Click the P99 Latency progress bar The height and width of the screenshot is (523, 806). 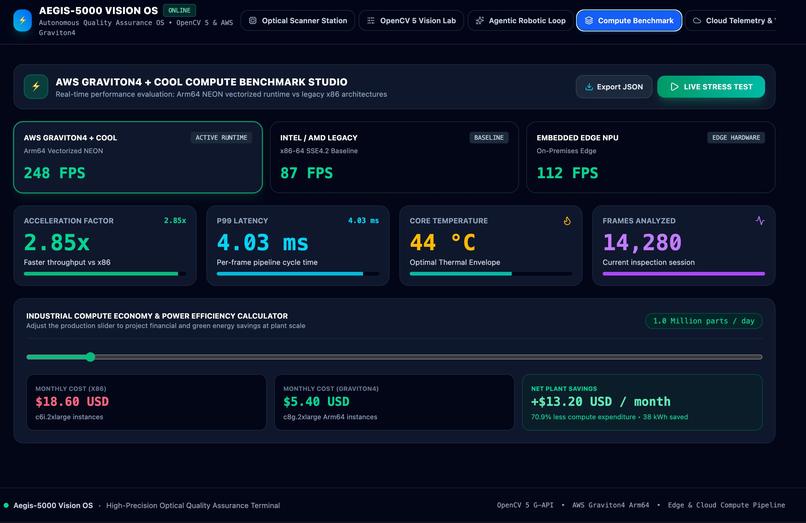(298, 274)
